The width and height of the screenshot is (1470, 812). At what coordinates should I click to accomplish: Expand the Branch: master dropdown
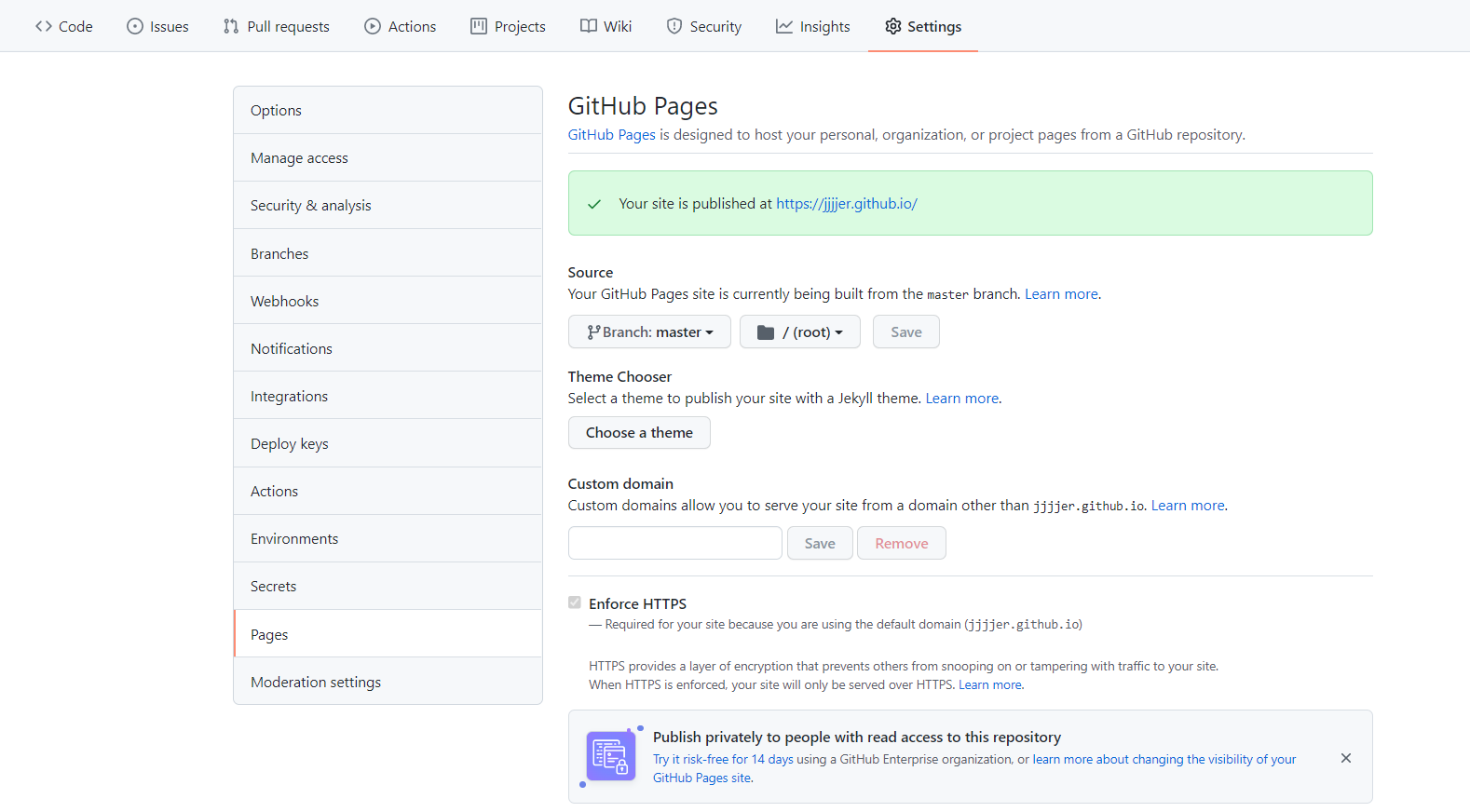(649, 332)
